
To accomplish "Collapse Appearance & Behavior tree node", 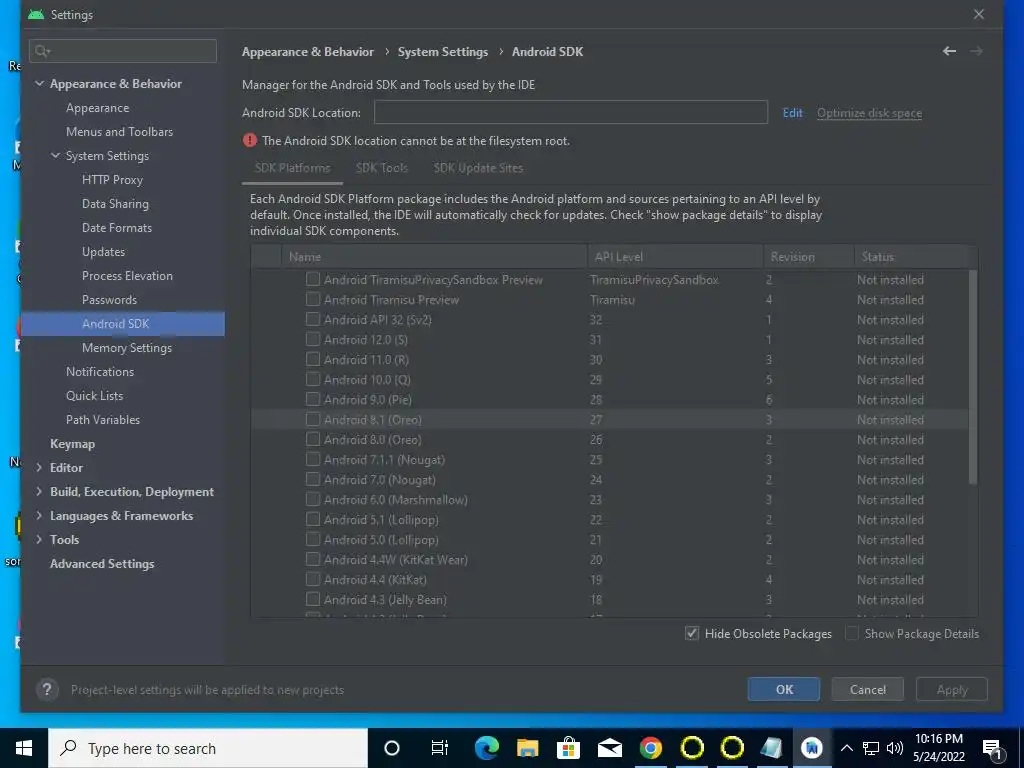I will (39, 84).
